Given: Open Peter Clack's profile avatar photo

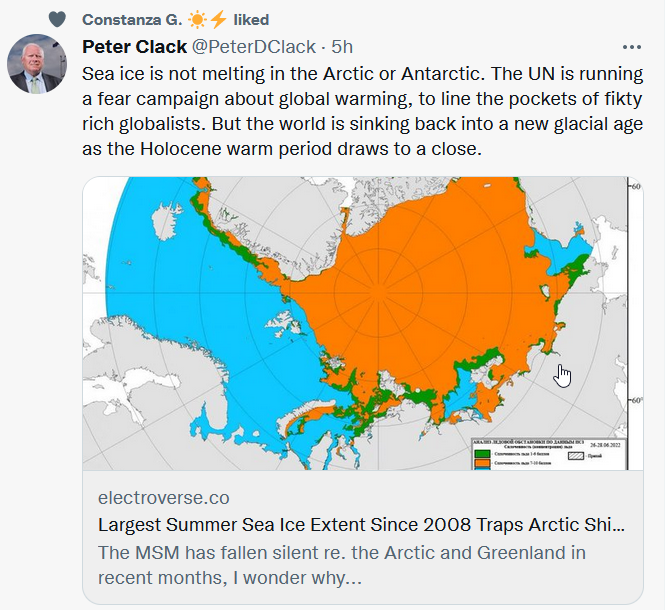Looking at the screenshot, I should tap(37, 64).
